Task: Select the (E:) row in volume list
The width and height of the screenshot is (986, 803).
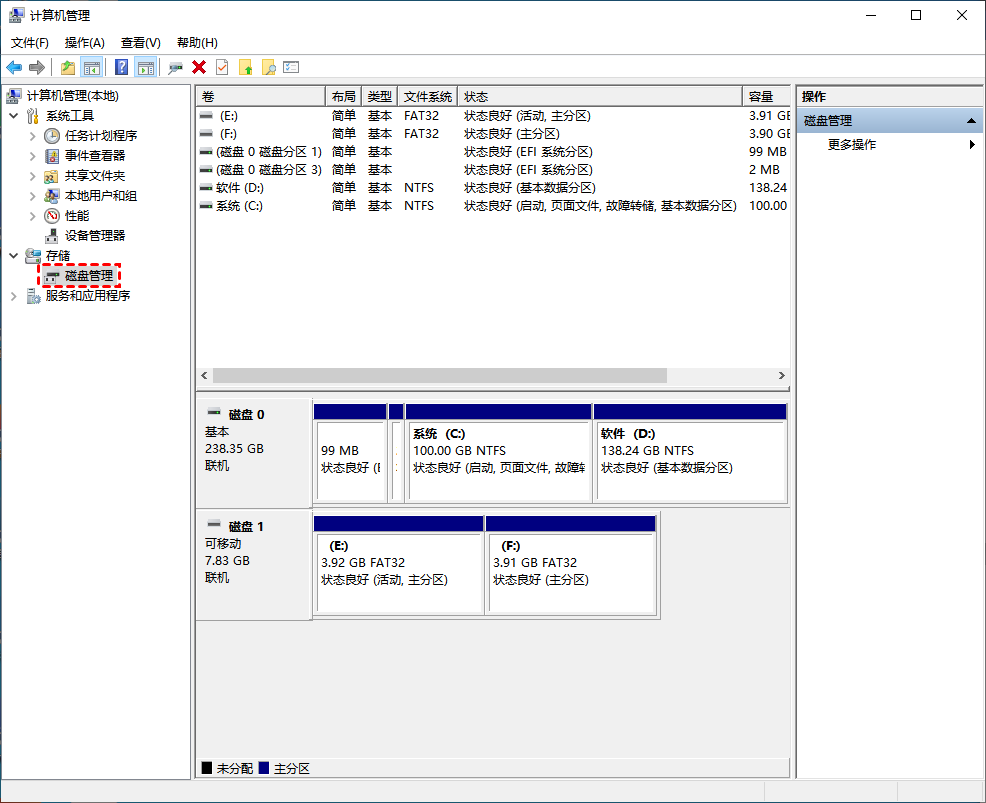Action: (x=493, y=116)
